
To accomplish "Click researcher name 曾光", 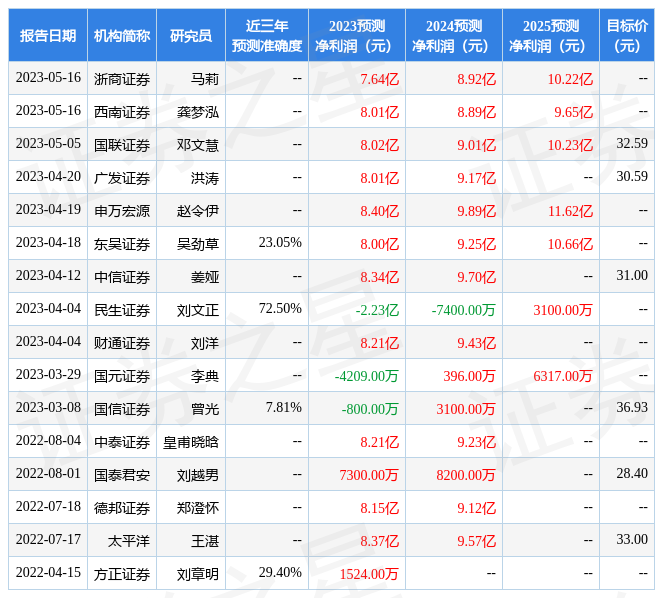I will (205, 409).
